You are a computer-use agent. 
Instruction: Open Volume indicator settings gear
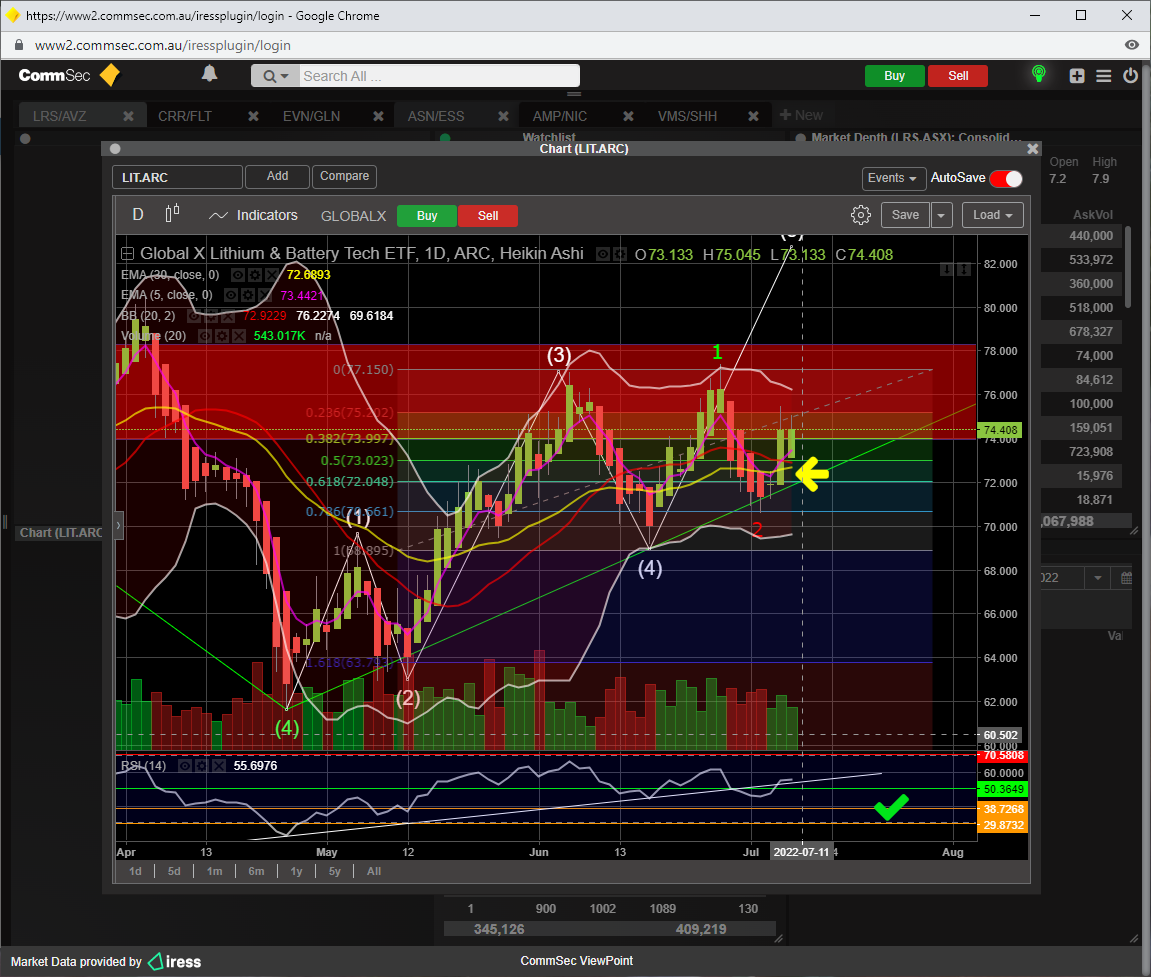pyautogui.click(x=222, y=336)
